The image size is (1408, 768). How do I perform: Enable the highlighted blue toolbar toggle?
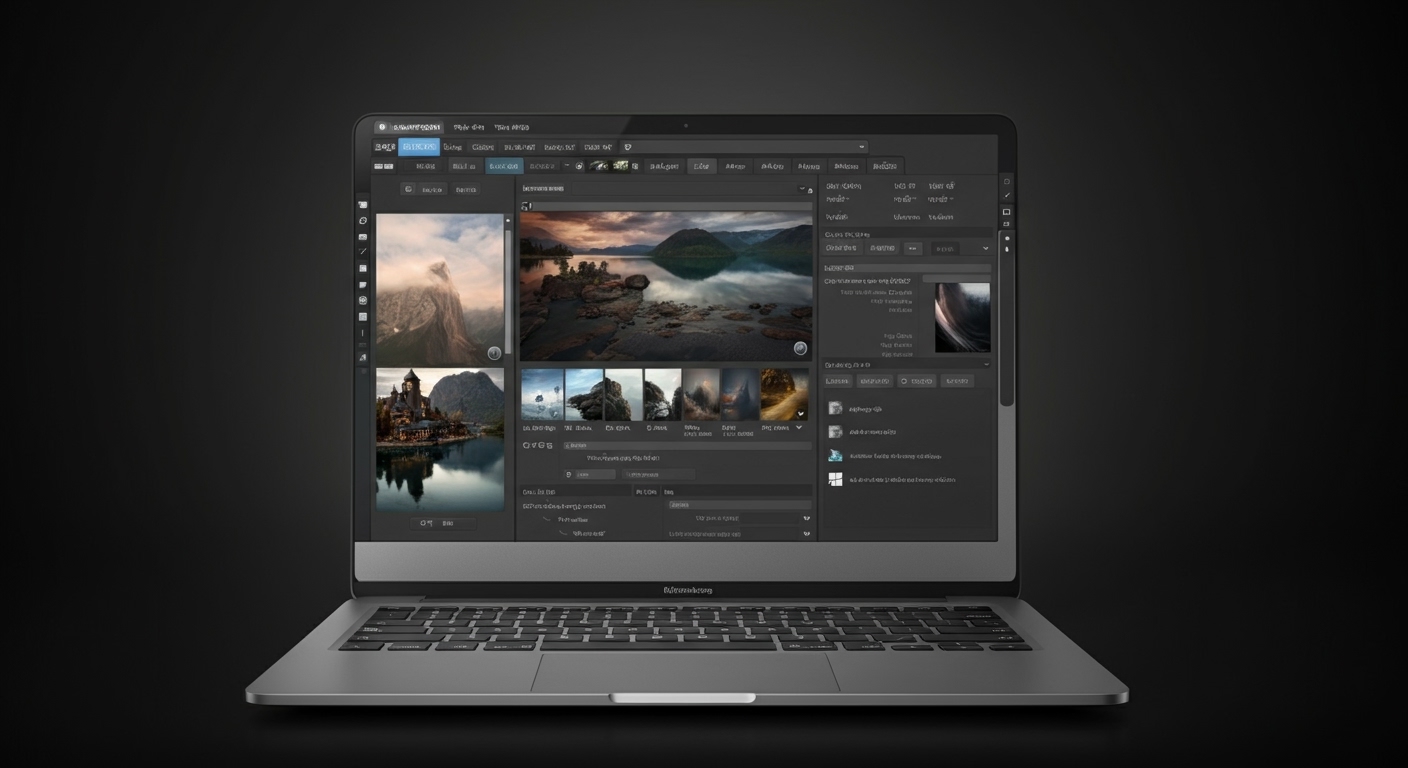point(505,165)
